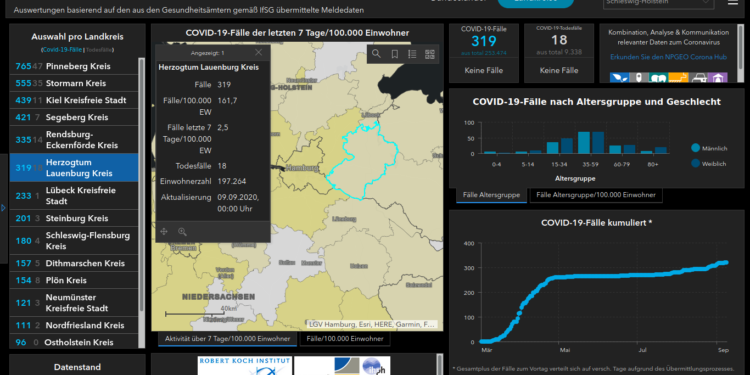This screenshot has width=750, height=375.
Task: Click the teal people hub icon
Action: 658,77
